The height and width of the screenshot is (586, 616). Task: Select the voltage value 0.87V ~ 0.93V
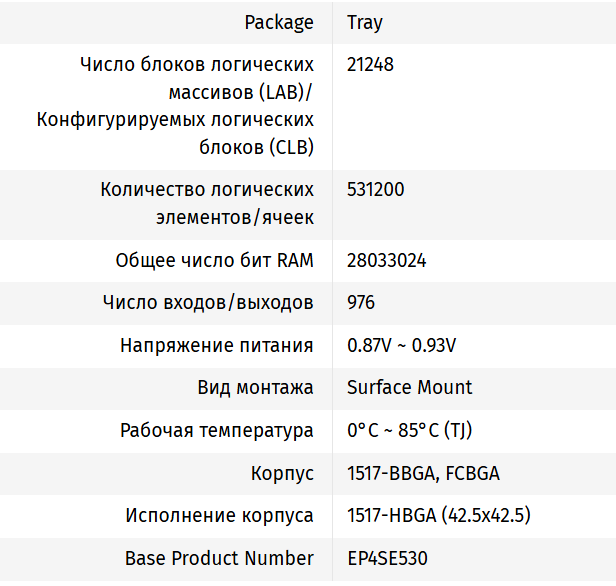coord(402,346)
